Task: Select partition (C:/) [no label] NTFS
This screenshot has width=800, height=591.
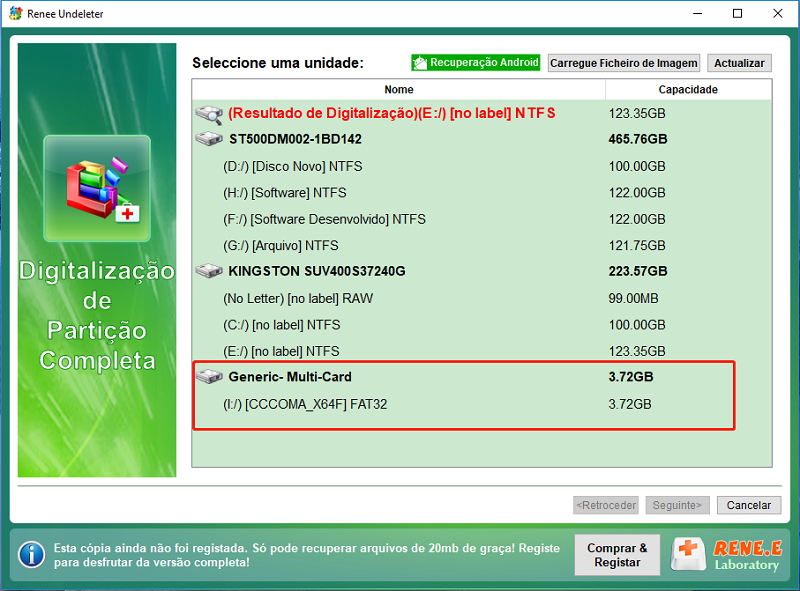Action: pyautogui.click(x=482, y=325)
